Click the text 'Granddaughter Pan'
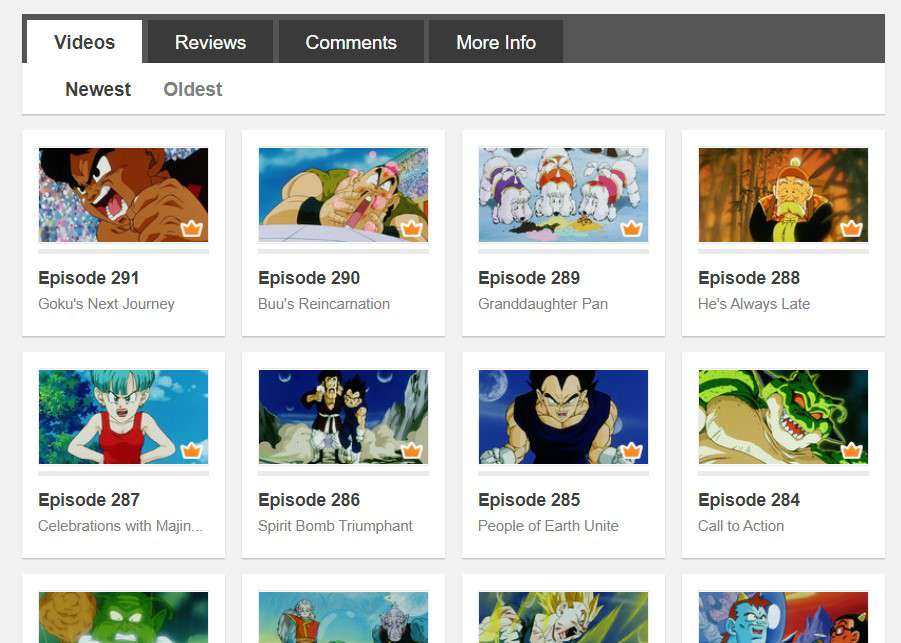This screenshot has width=901, height=643. pyautogui.click(x=543, y=304)
